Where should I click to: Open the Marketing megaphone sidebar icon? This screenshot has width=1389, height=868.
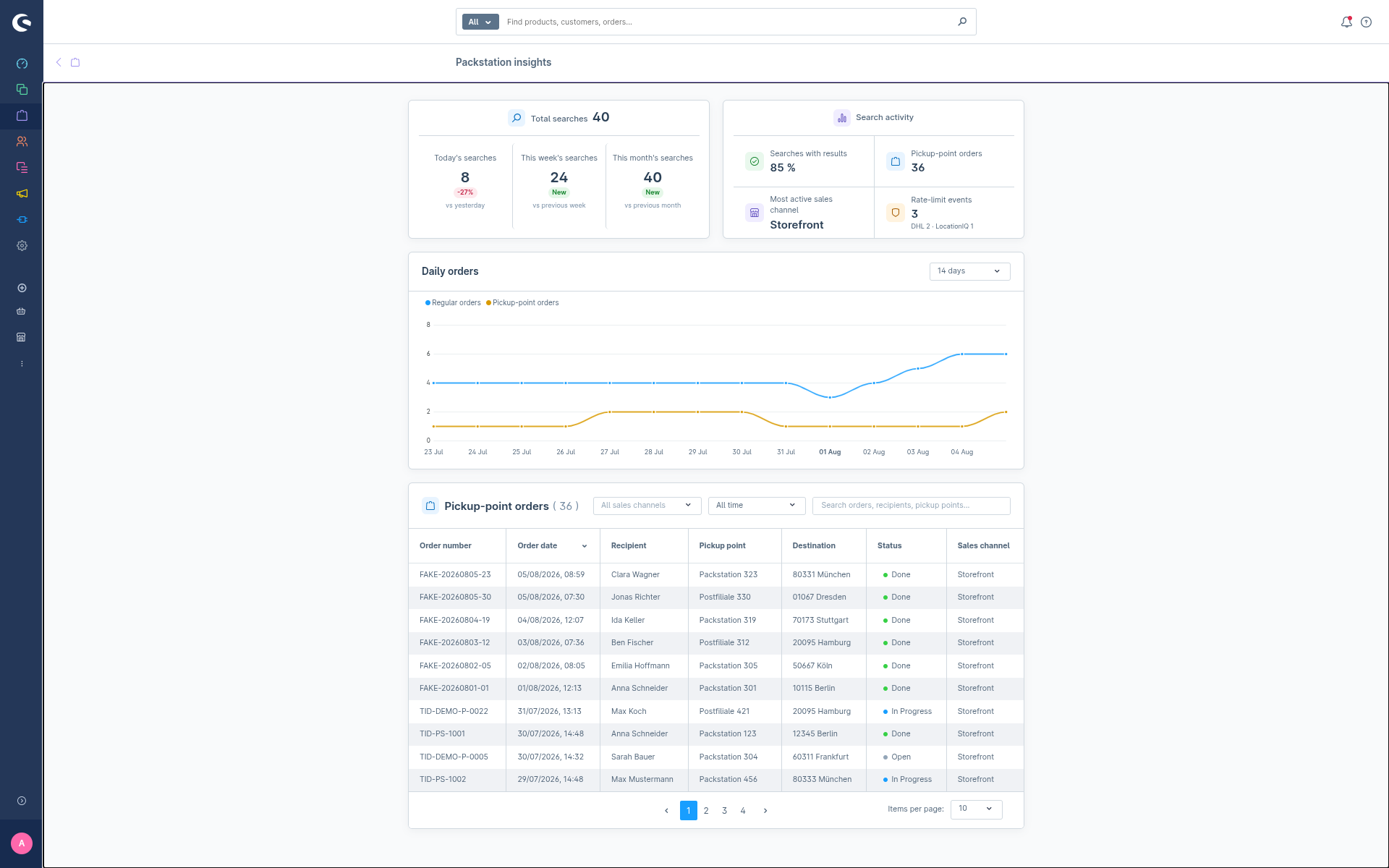pyautogui.click(x=22, y=194)
